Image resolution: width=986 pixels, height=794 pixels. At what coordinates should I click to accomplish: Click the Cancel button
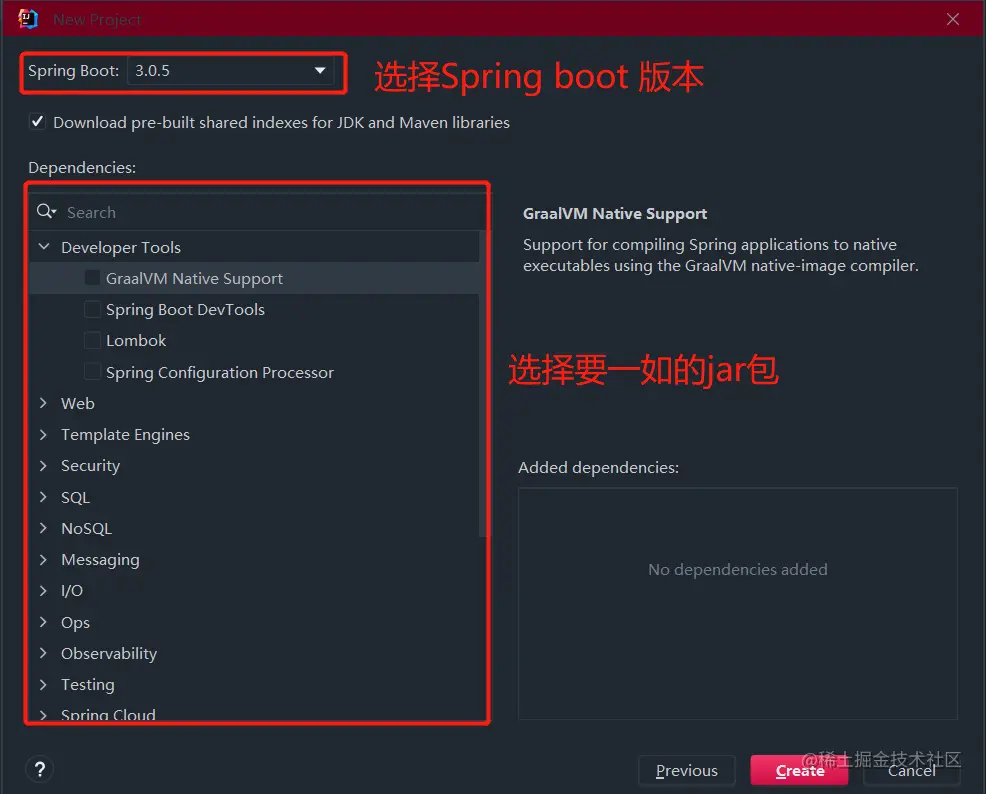[911, 770]
